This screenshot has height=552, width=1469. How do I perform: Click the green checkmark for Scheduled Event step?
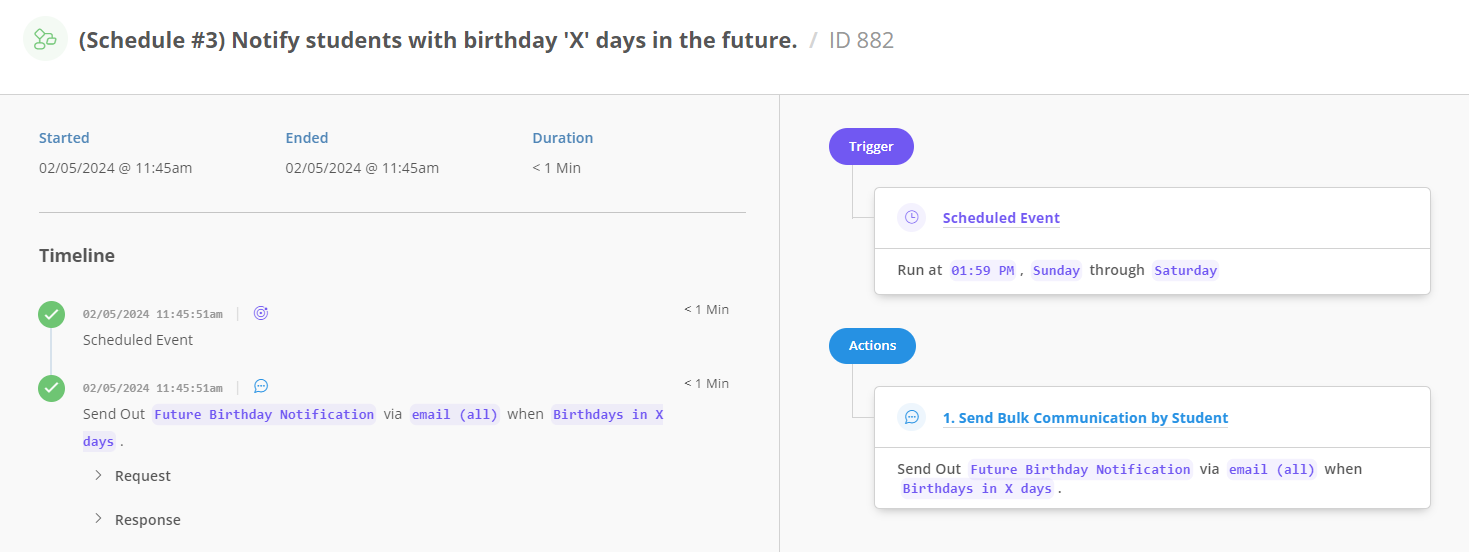(51, 314)
